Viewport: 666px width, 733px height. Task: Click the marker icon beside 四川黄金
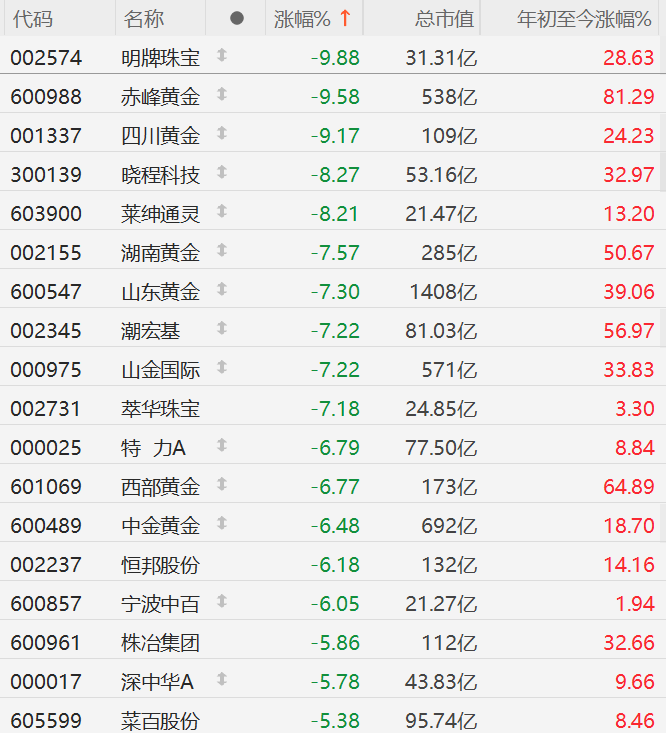tap(222, 133)
